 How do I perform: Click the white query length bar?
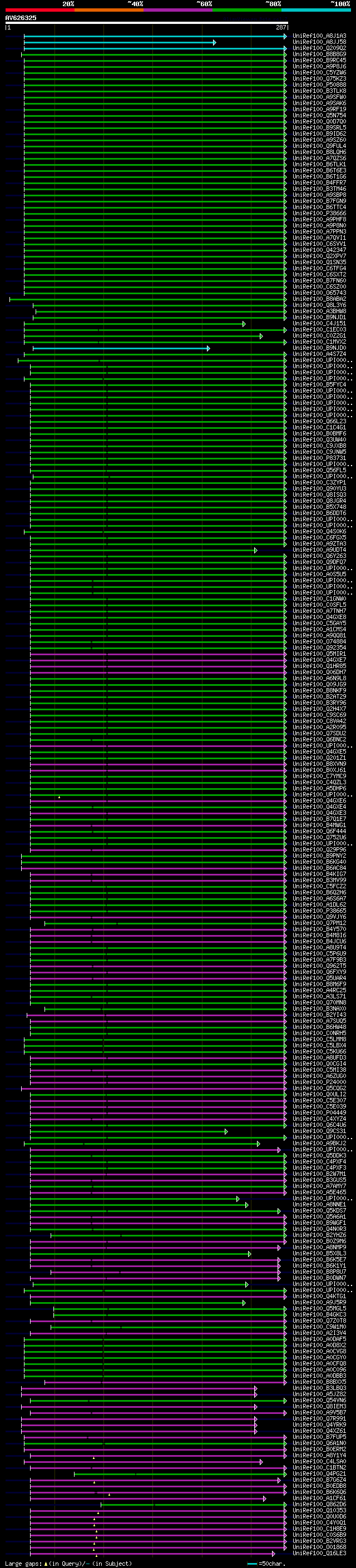146,23
